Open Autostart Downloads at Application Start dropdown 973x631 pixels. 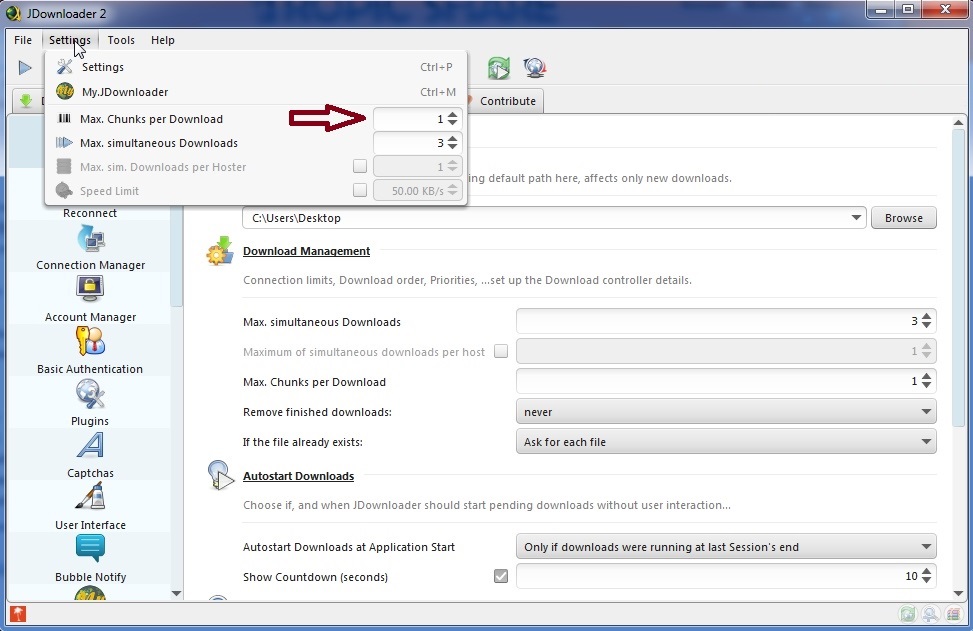(x=726, y=547)
